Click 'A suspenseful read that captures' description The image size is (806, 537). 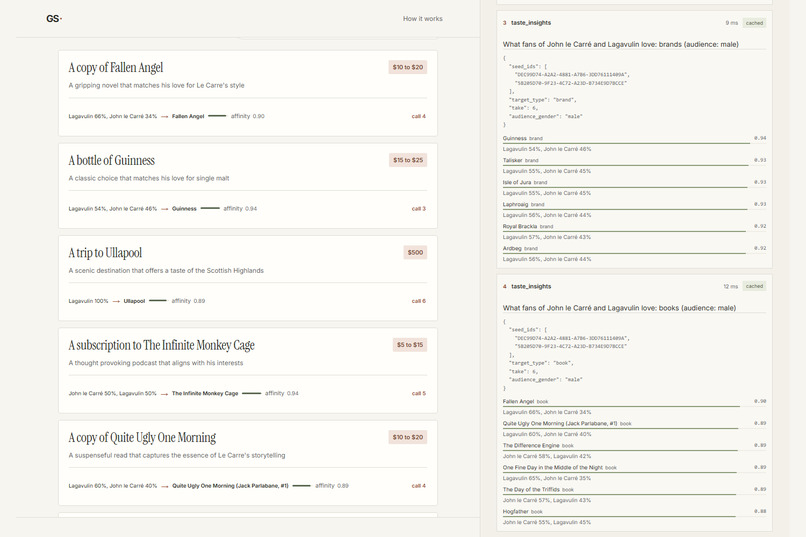[177, 455]
